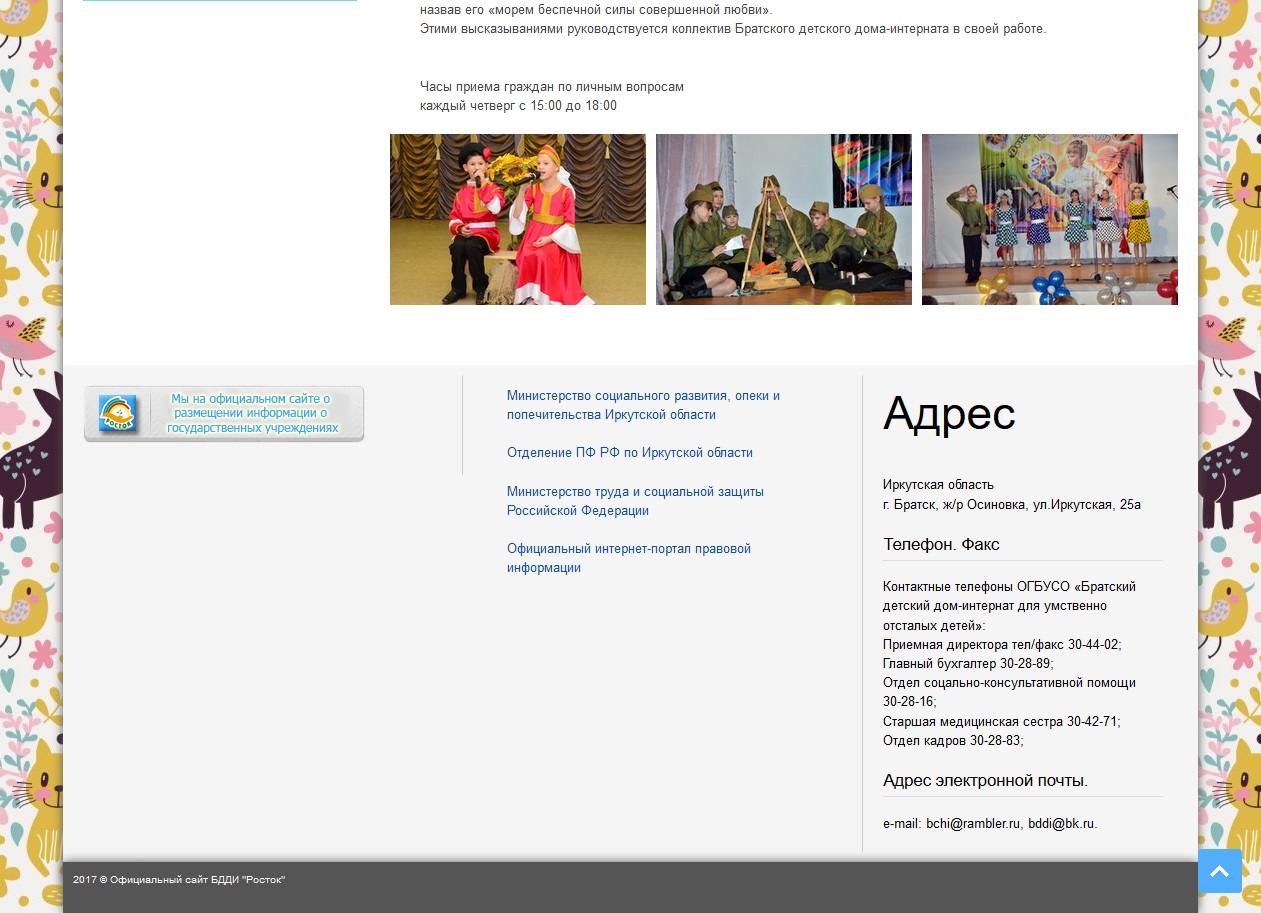The height and width of the screenshot is (913, 1261).
Task: Open photo of girls in polka-dot dresses
Action: [1050, 219]
